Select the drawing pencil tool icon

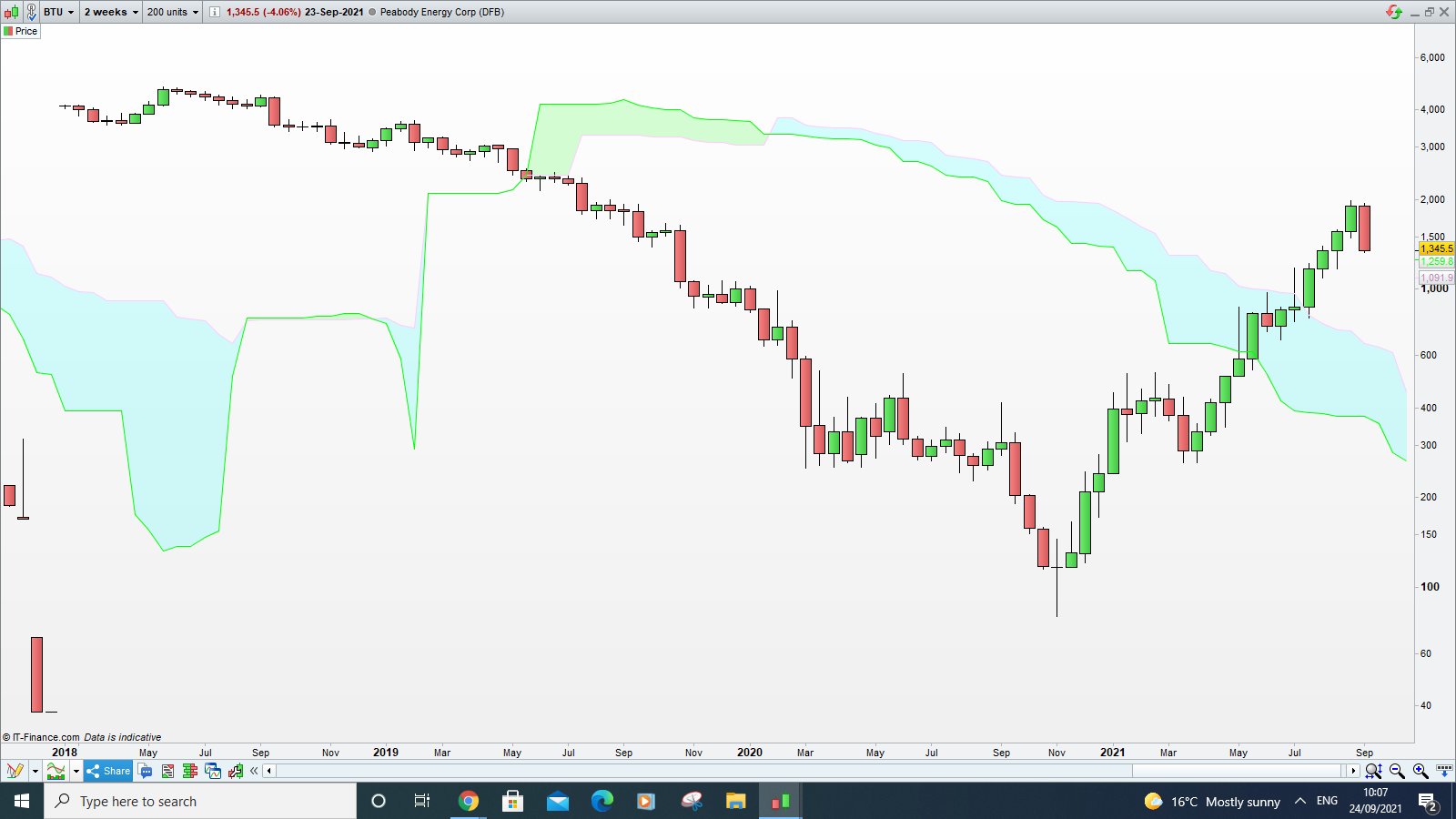click(15, 771)
